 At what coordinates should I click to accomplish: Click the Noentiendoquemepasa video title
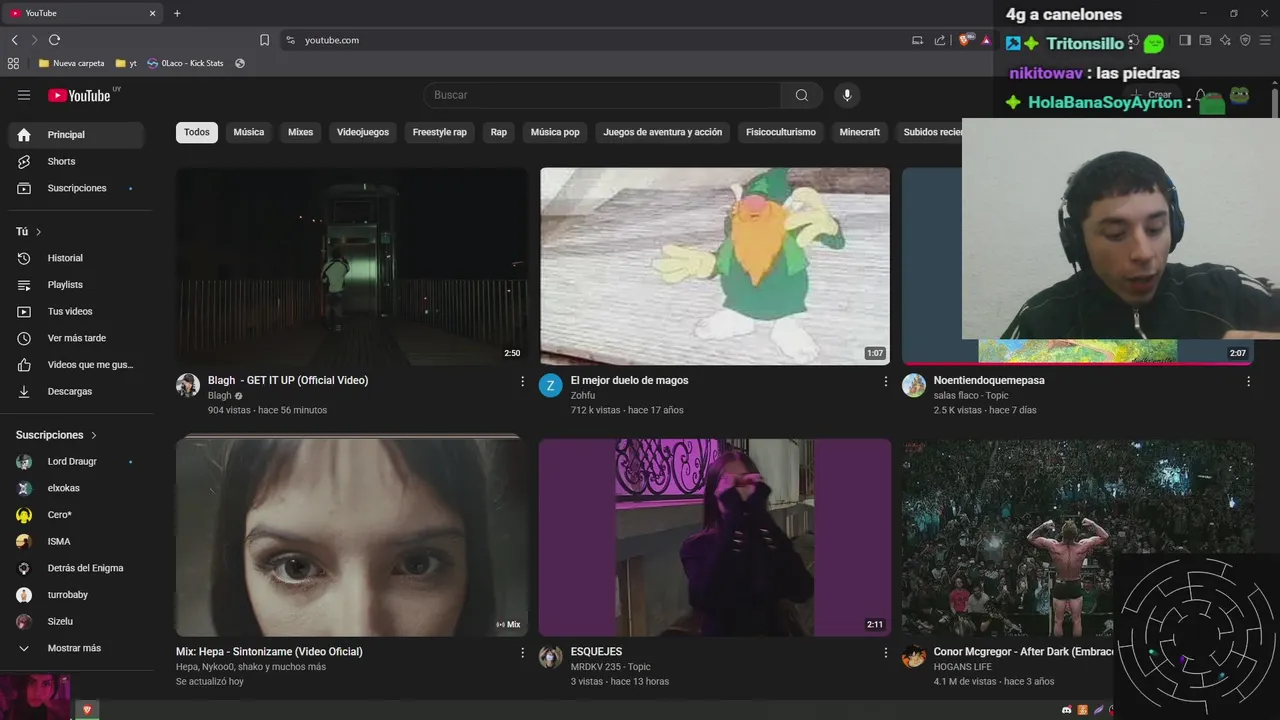[989, 381]
